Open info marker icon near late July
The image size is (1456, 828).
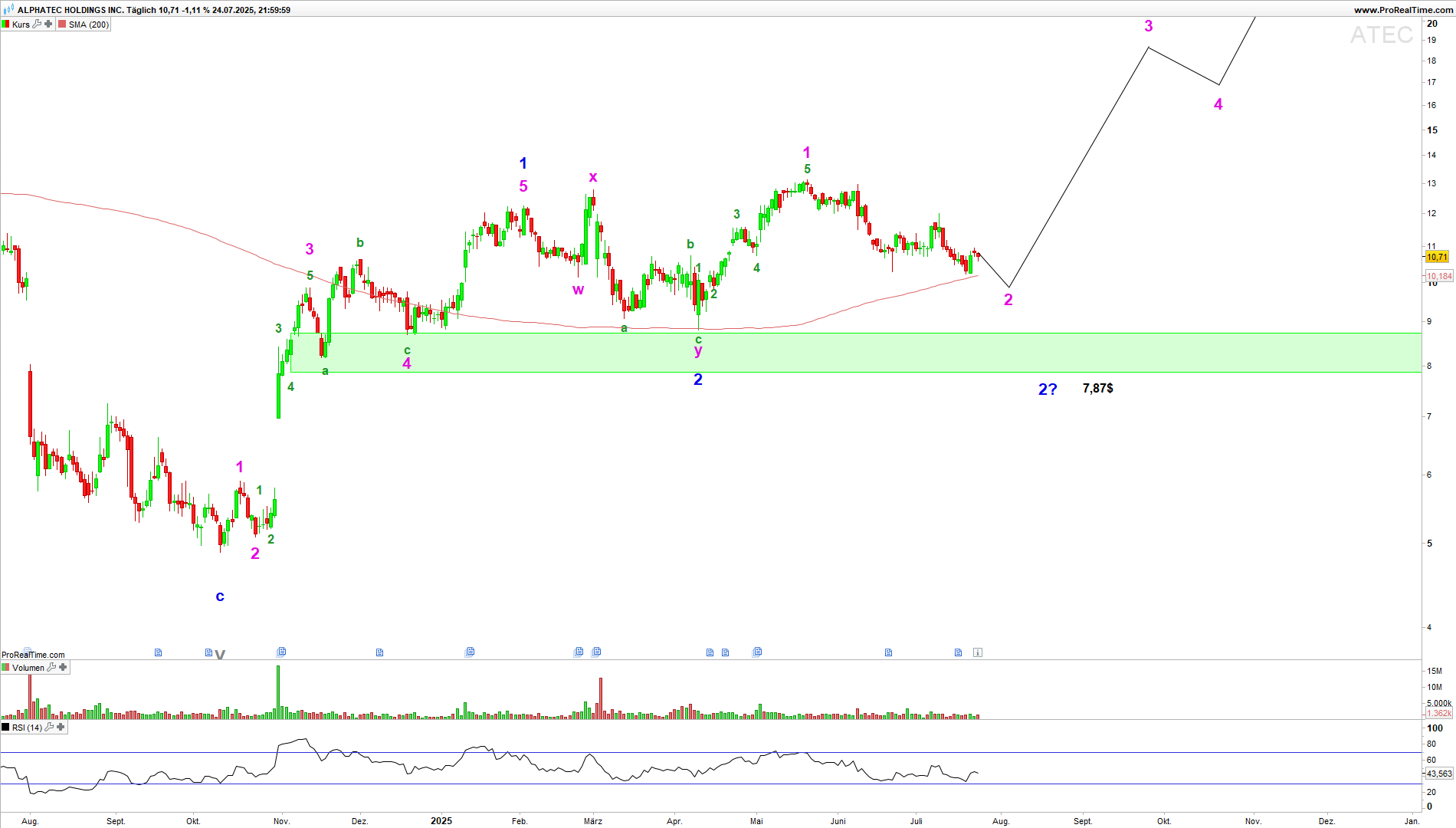coord(978,652)
